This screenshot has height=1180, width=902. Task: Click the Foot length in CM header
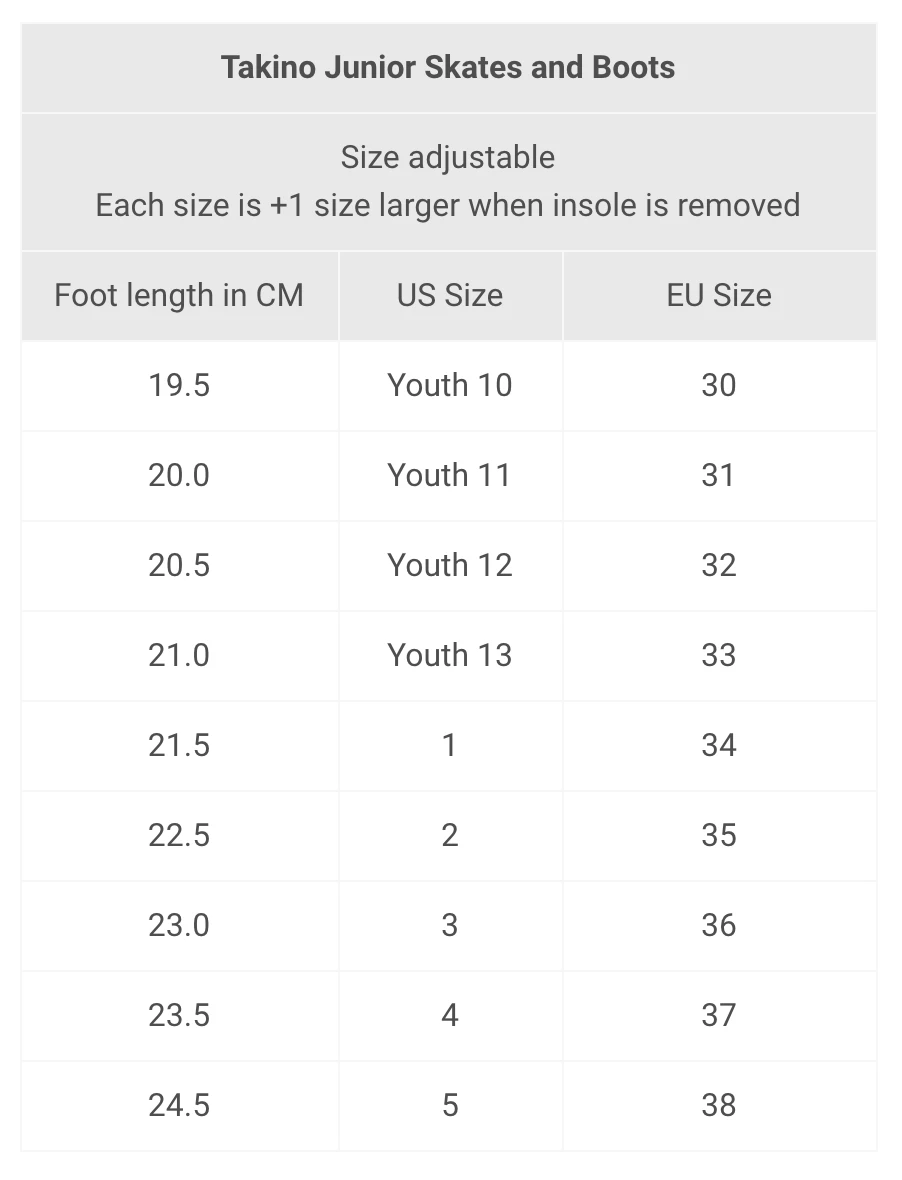179,295
